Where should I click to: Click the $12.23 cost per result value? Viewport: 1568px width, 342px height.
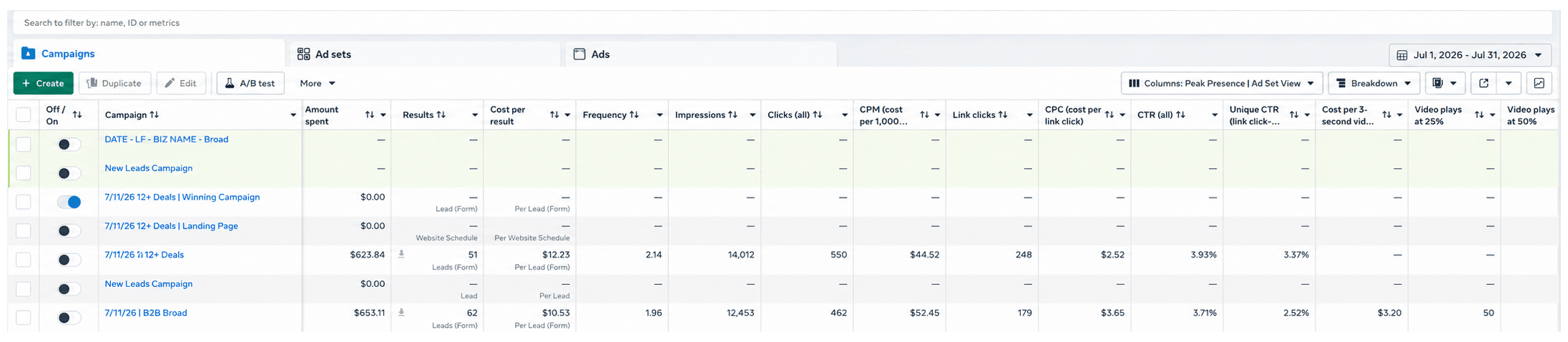[x=556, y=255]
